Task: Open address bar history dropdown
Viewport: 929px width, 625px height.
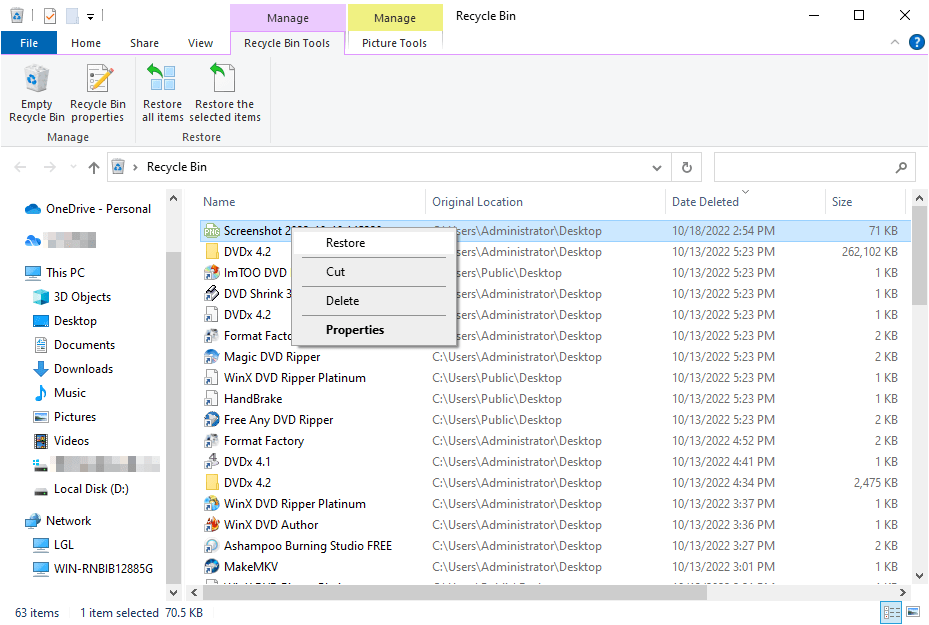Action: 656,168
